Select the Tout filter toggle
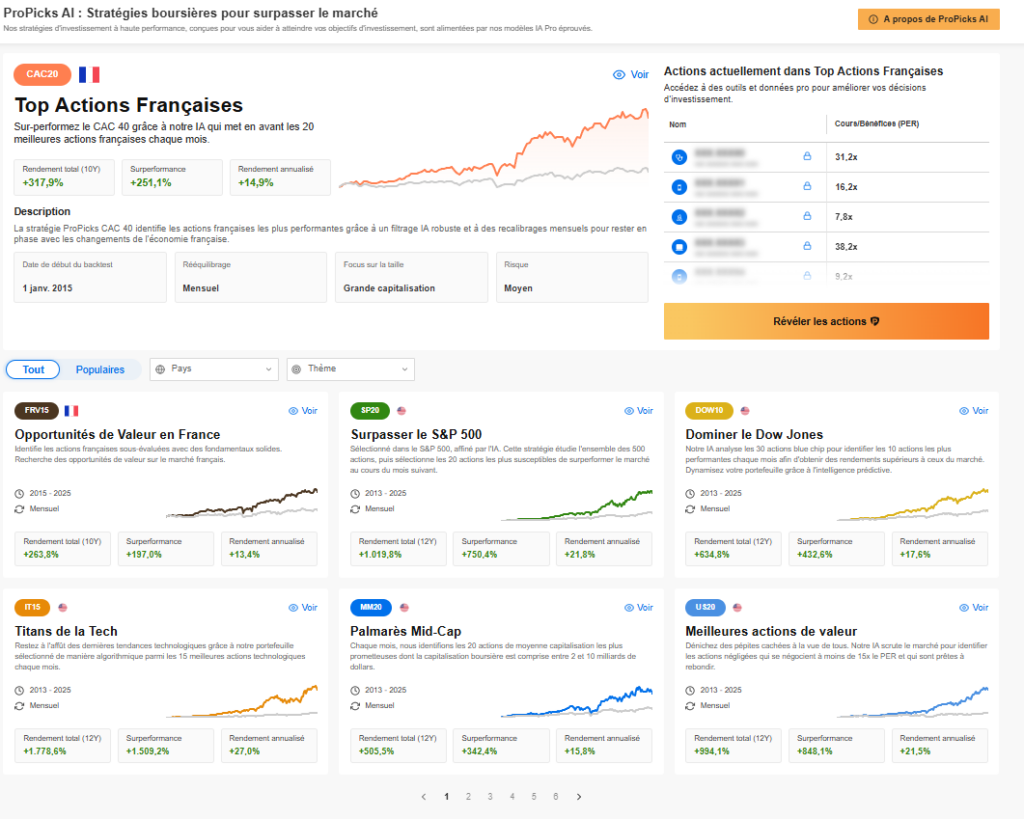 34,369
